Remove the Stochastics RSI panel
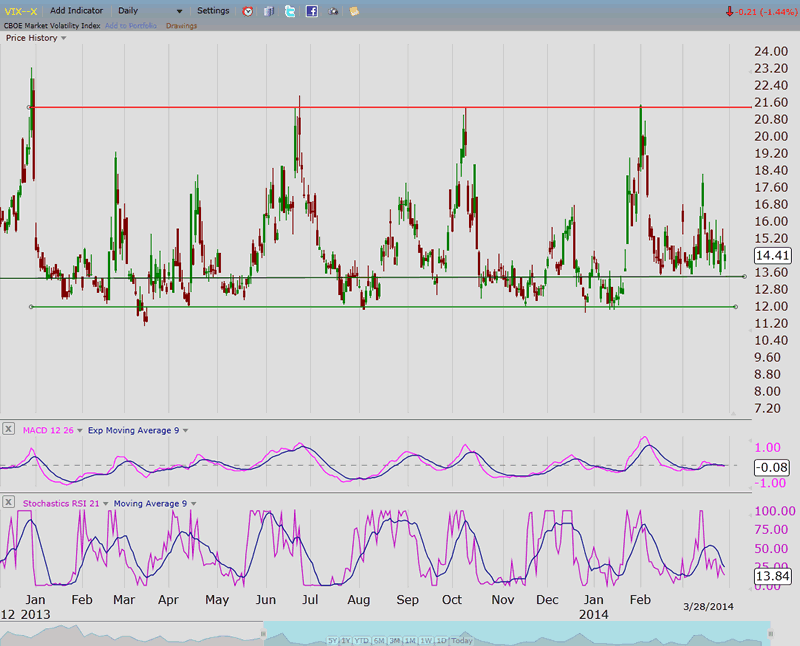Viewport: 800px width, 646px height. pyautogui.click(x=8, y=502)
